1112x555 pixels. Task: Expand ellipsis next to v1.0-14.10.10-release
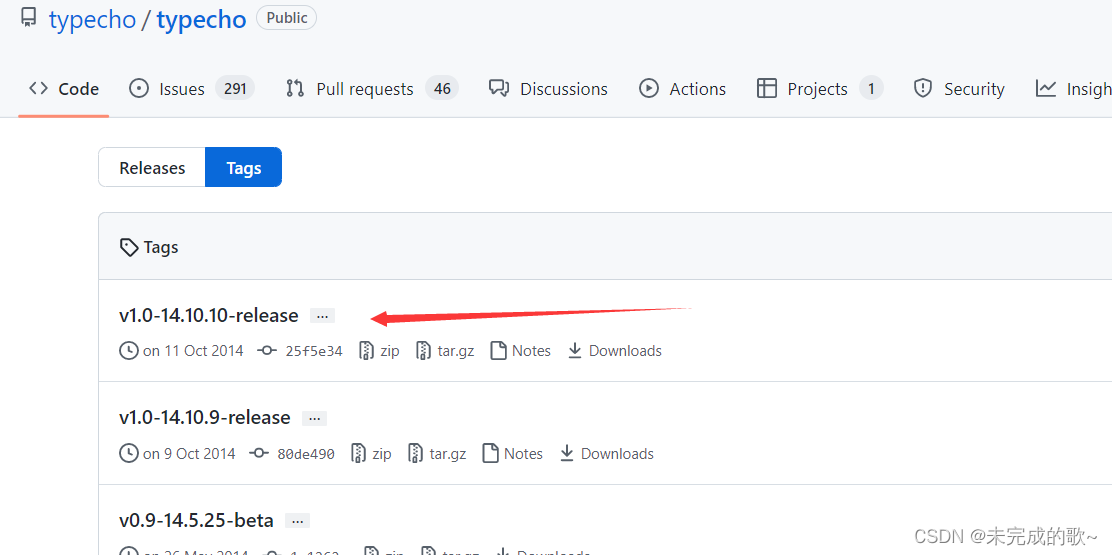coord(323,316)
